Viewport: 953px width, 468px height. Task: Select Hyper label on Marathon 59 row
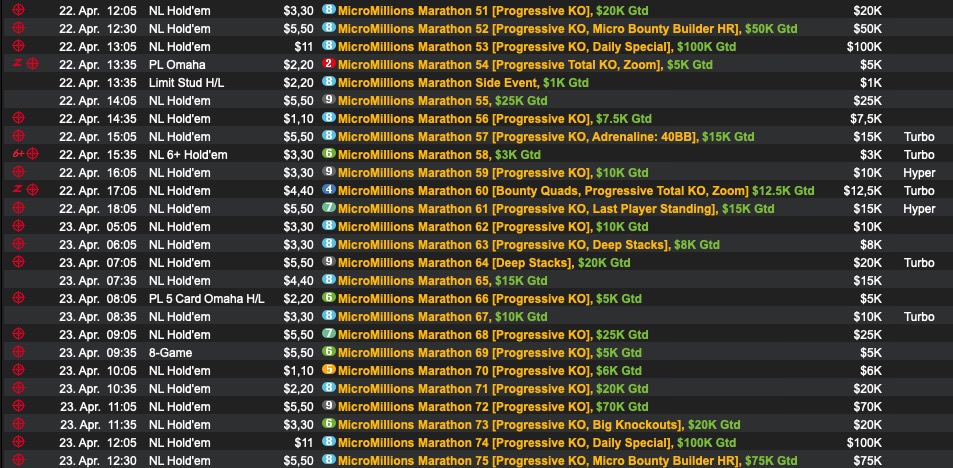[x=919, y=173]
